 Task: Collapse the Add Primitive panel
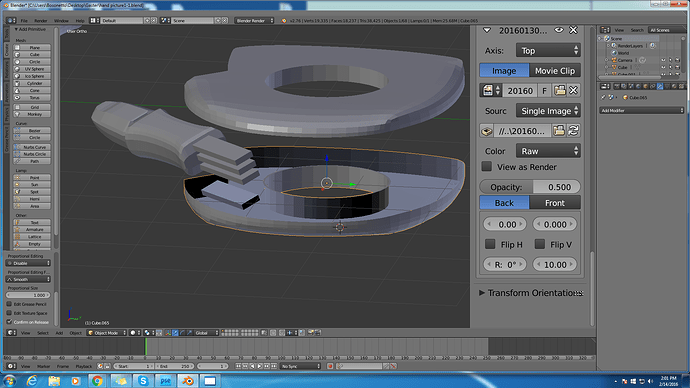click(x=16, y=29)
